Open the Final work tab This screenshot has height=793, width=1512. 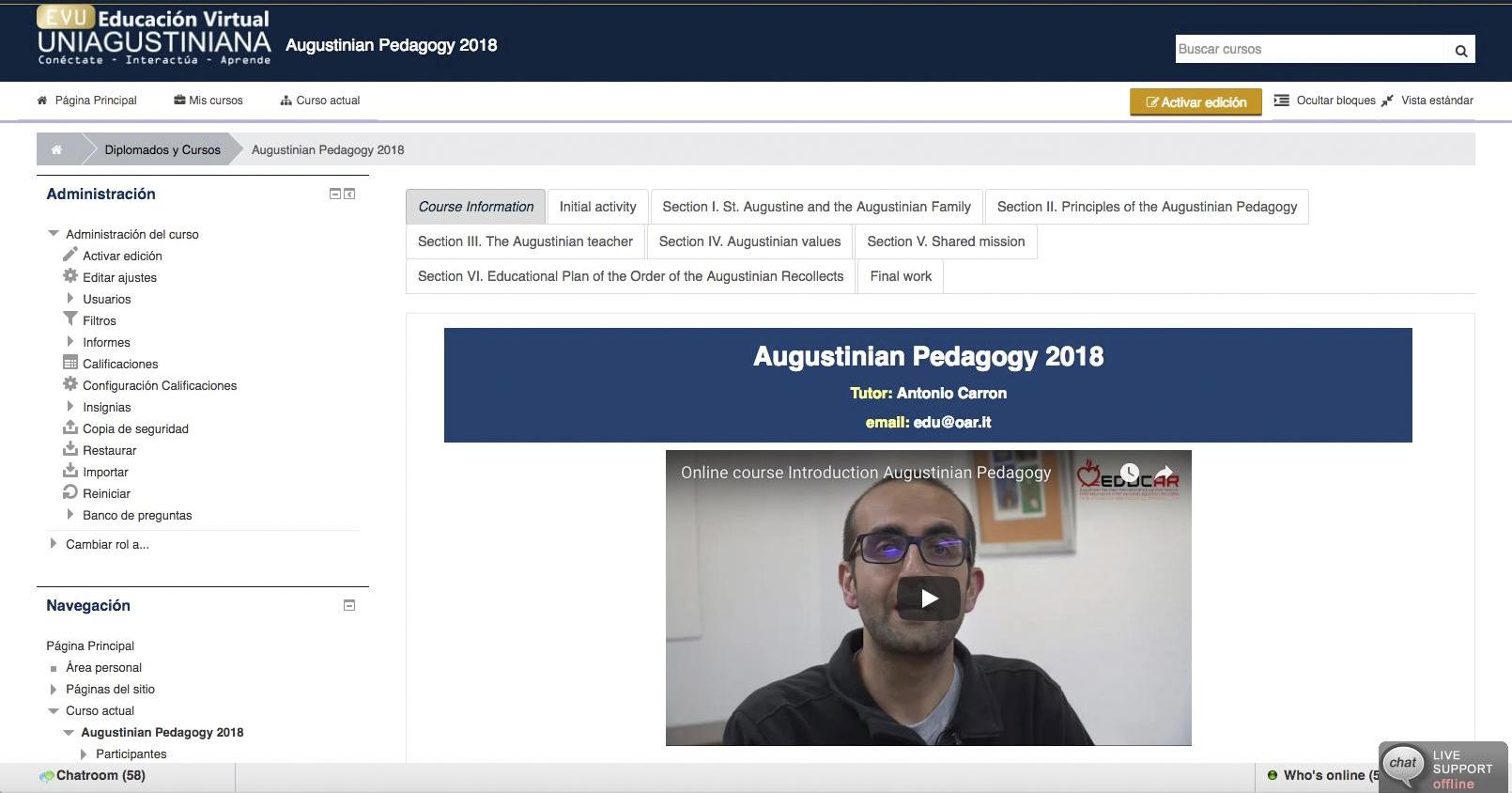[900, 276]
